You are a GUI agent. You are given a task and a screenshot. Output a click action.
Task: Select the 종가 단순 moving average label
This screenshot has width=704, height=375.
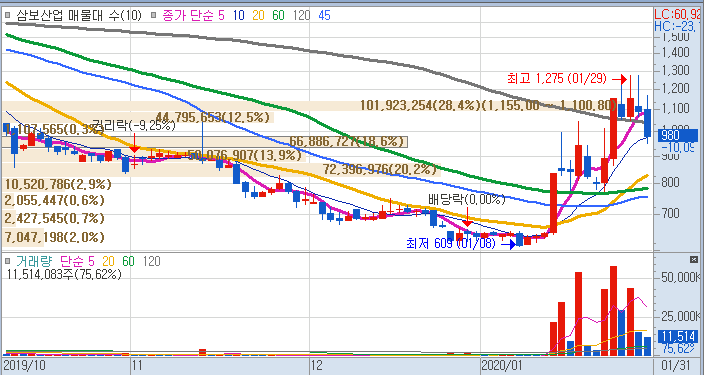pyautogui.click(x=188, y=15)
